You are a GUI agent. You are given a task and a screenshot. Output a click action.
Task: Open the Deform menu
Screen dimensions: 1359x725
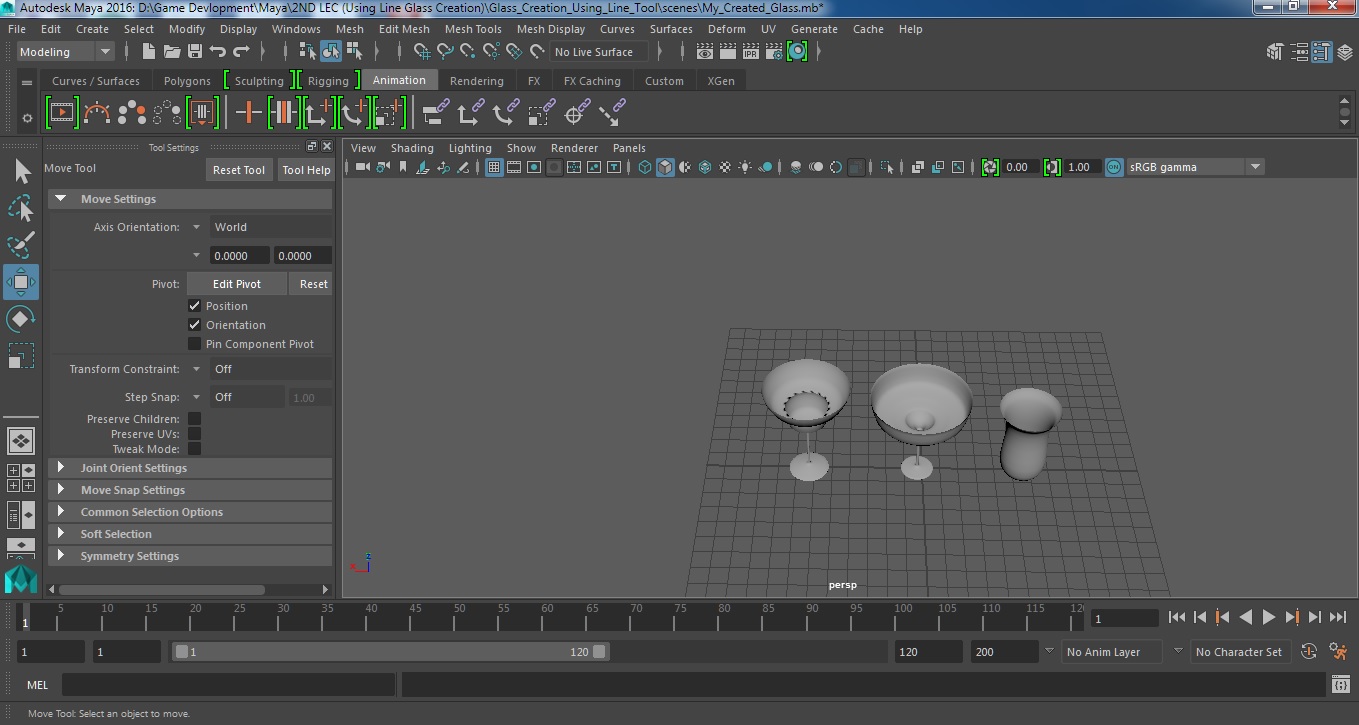pyautogui.click(x=727, y=29)
